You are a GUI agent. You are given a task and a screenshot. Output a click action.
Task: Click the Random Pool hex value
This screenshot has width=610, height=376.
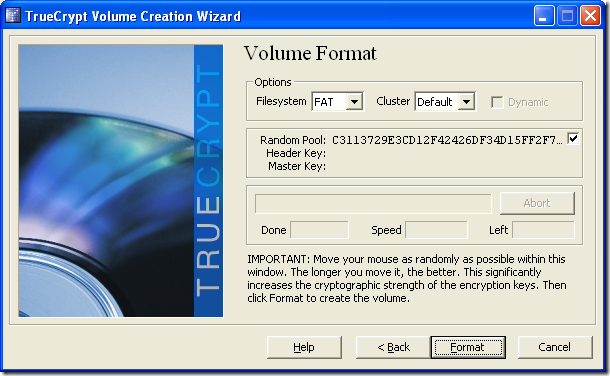click(447, 140)
